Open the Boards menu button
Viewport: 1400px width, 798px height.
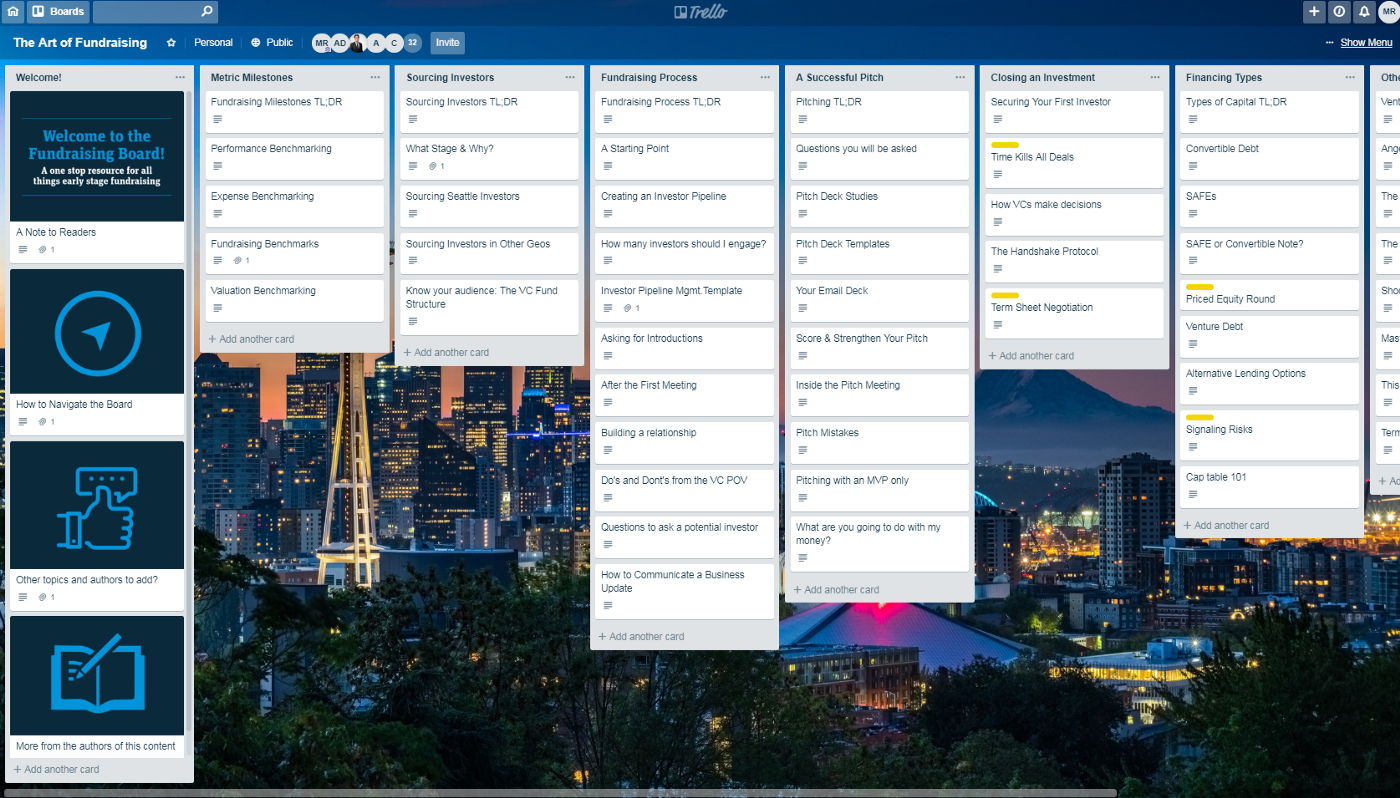[58, 12]
